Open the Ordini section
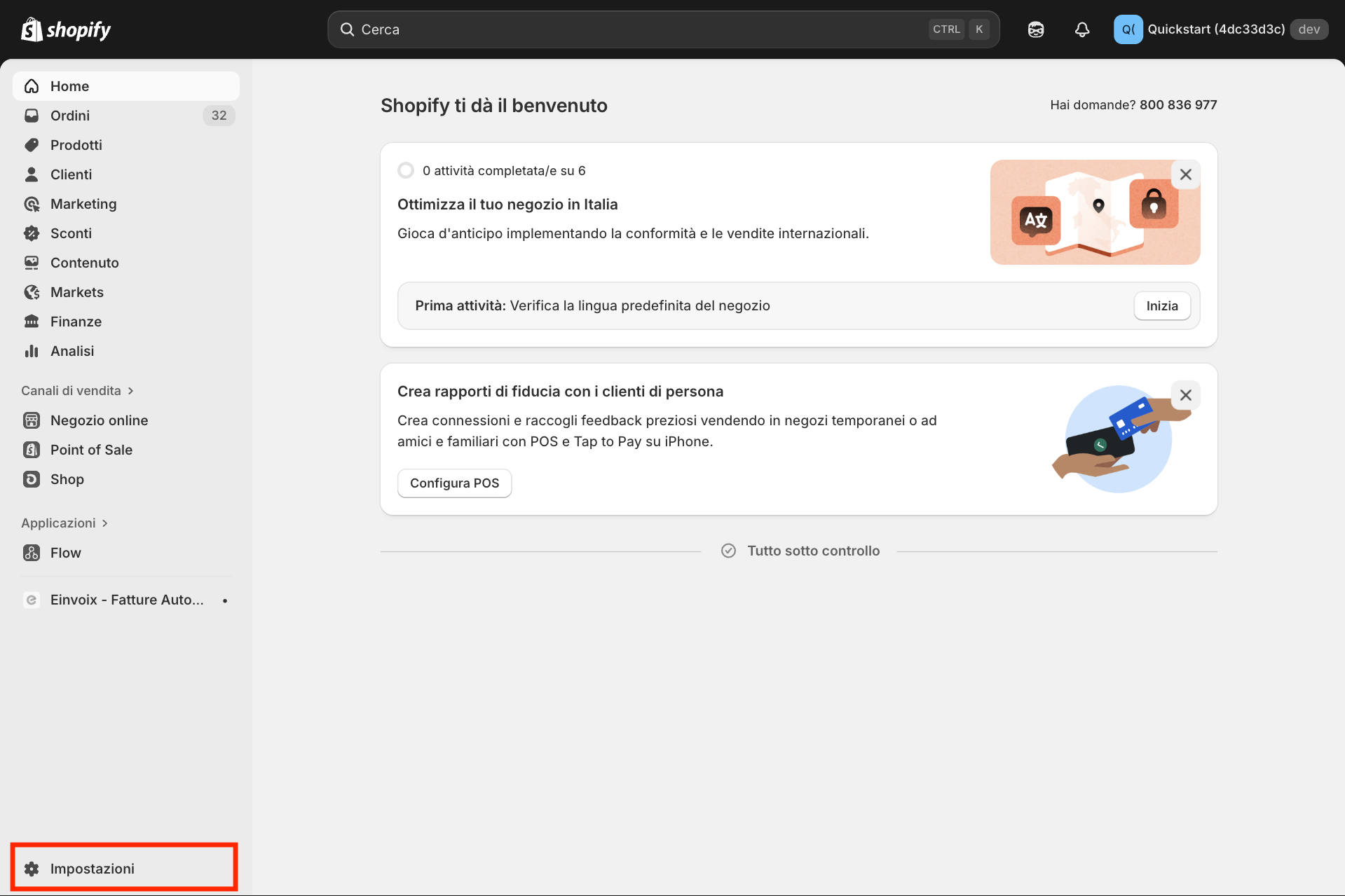This screenshot has width=1345, height=896. coord(70,115)
